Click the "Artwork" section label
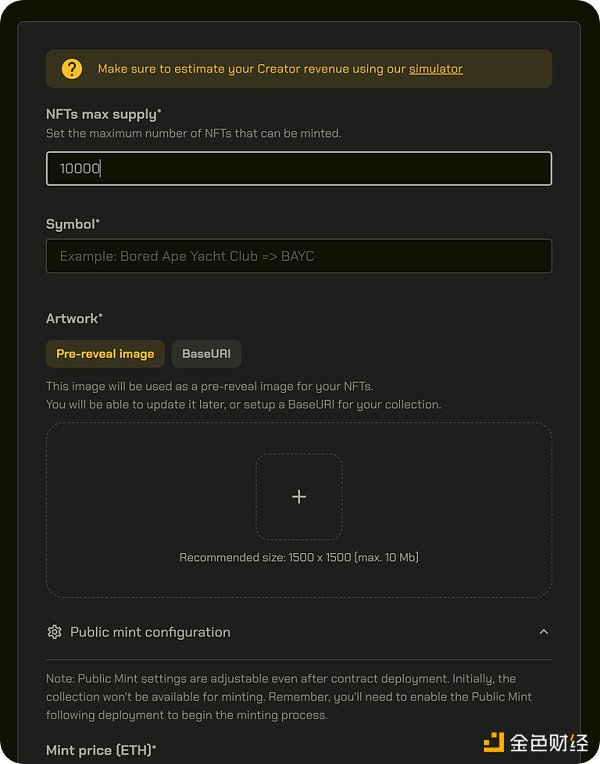The image size is (600, 764). coord(74,318)
